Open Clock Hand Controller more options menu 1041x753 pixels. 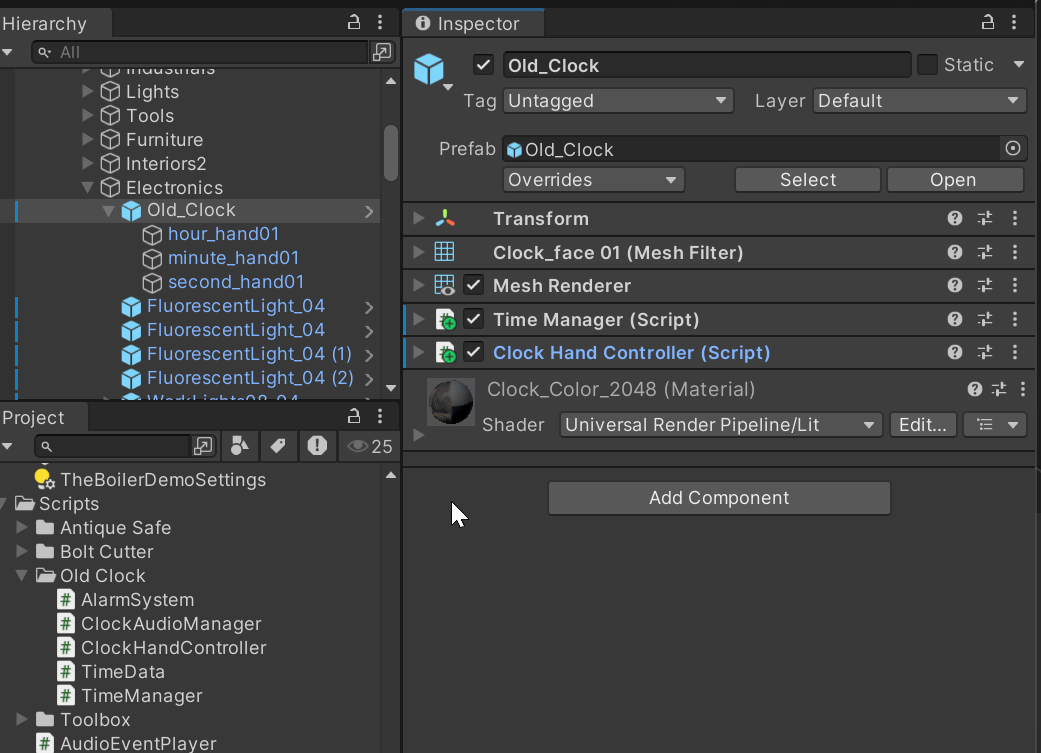[x=1014, y=353]
